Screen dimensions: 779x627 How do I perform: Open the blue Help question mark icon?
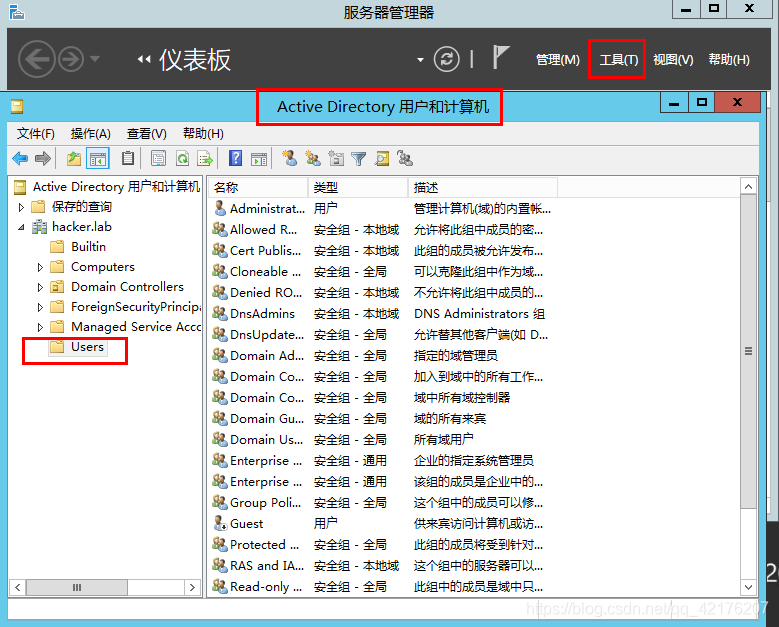point(235,158)
